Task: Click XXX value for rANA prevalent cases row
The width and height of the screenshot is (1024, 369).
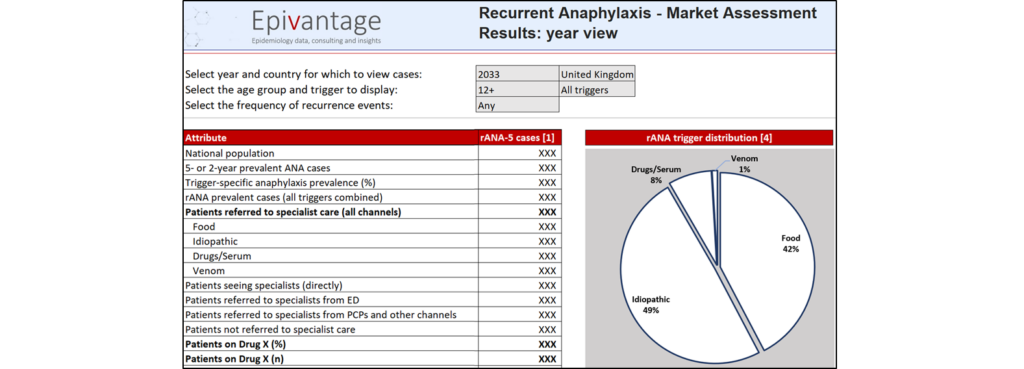Action: [x=547, y=197]
